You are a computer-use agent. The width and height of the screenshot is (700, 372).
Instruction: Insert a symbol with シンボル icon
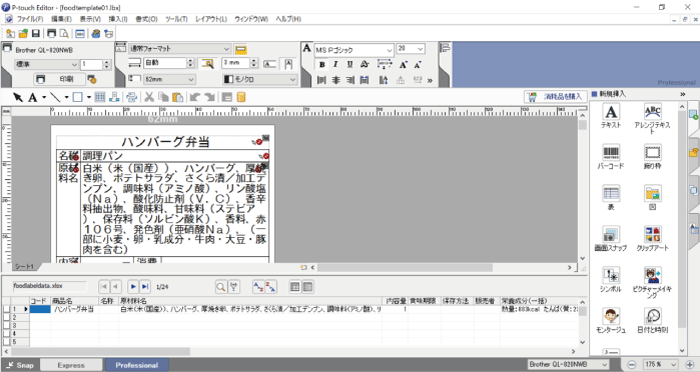coord(611,280)
